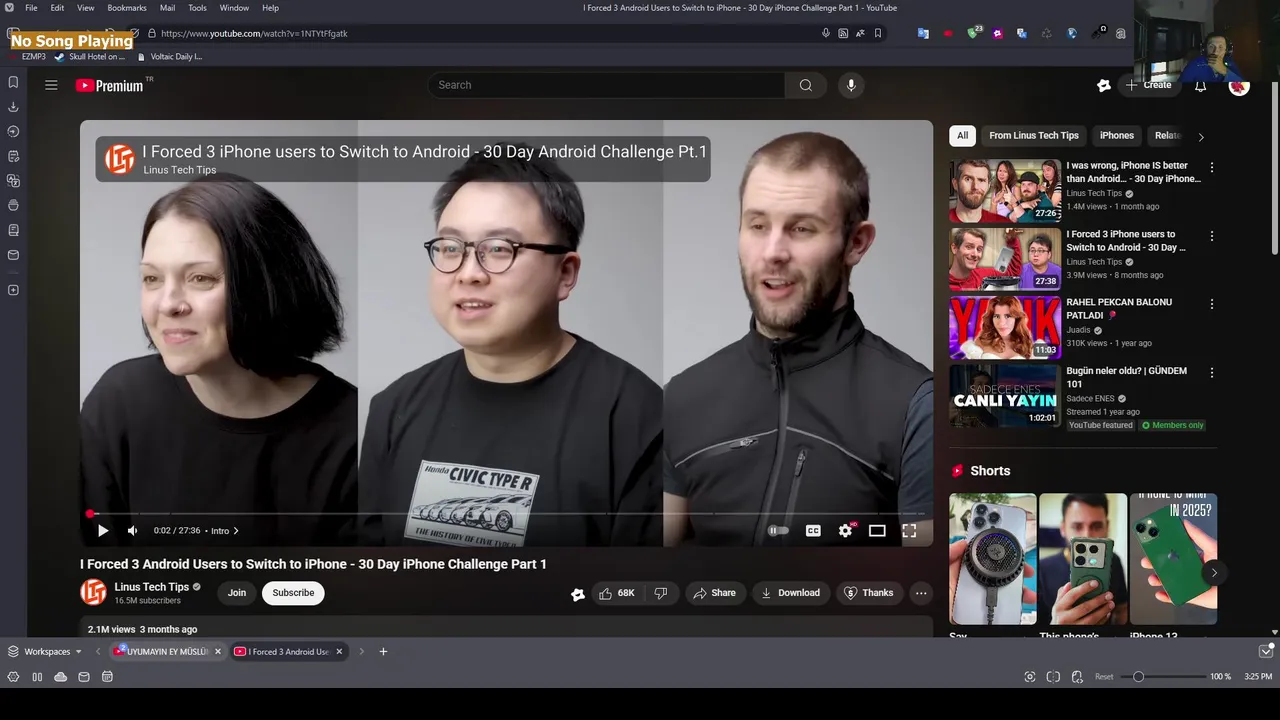The width and height of the screenshot is (1280, 720).
Task: Open the green shield extension with 23 badge
Action: pyautogui.click(x=973, y=33)
